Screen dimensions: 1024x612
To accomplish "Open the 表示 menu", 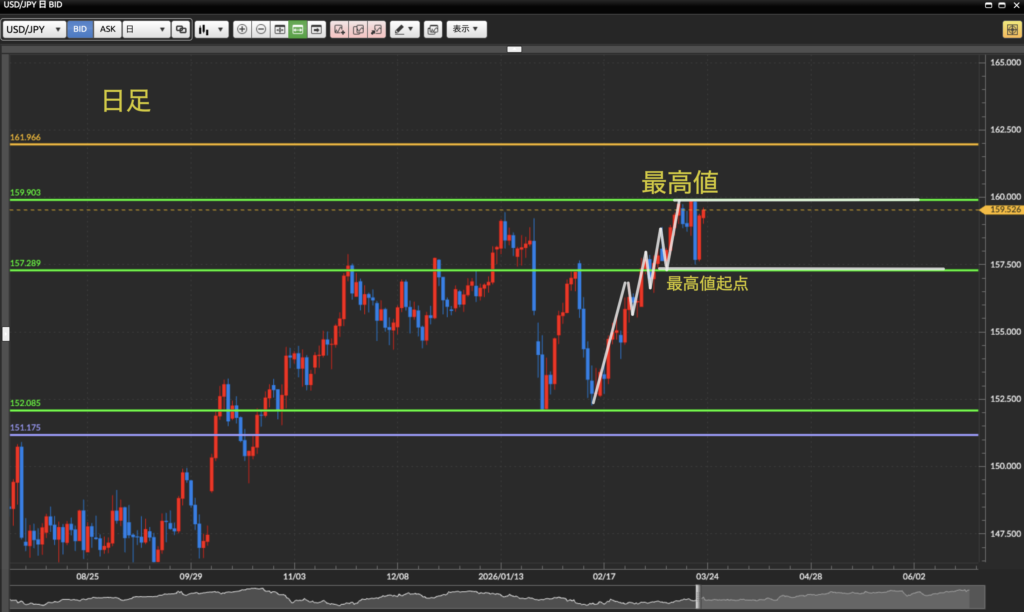I will coord(466,30).
